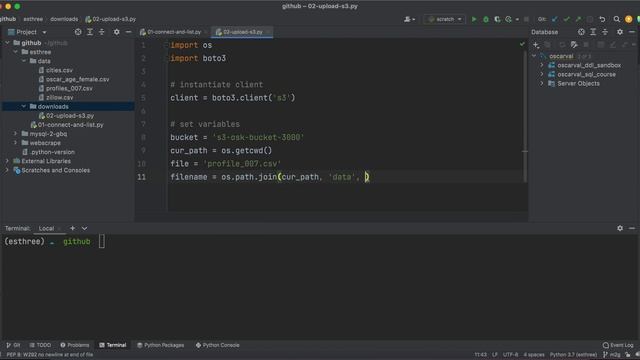Add new data source in Database panel

(x=536, y=44)
